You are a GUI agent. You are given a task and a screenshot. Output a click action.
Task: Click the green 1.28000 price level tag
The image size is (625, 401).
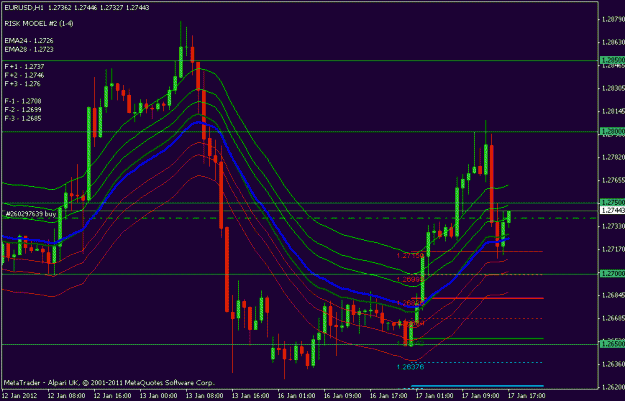coord(612,131)
